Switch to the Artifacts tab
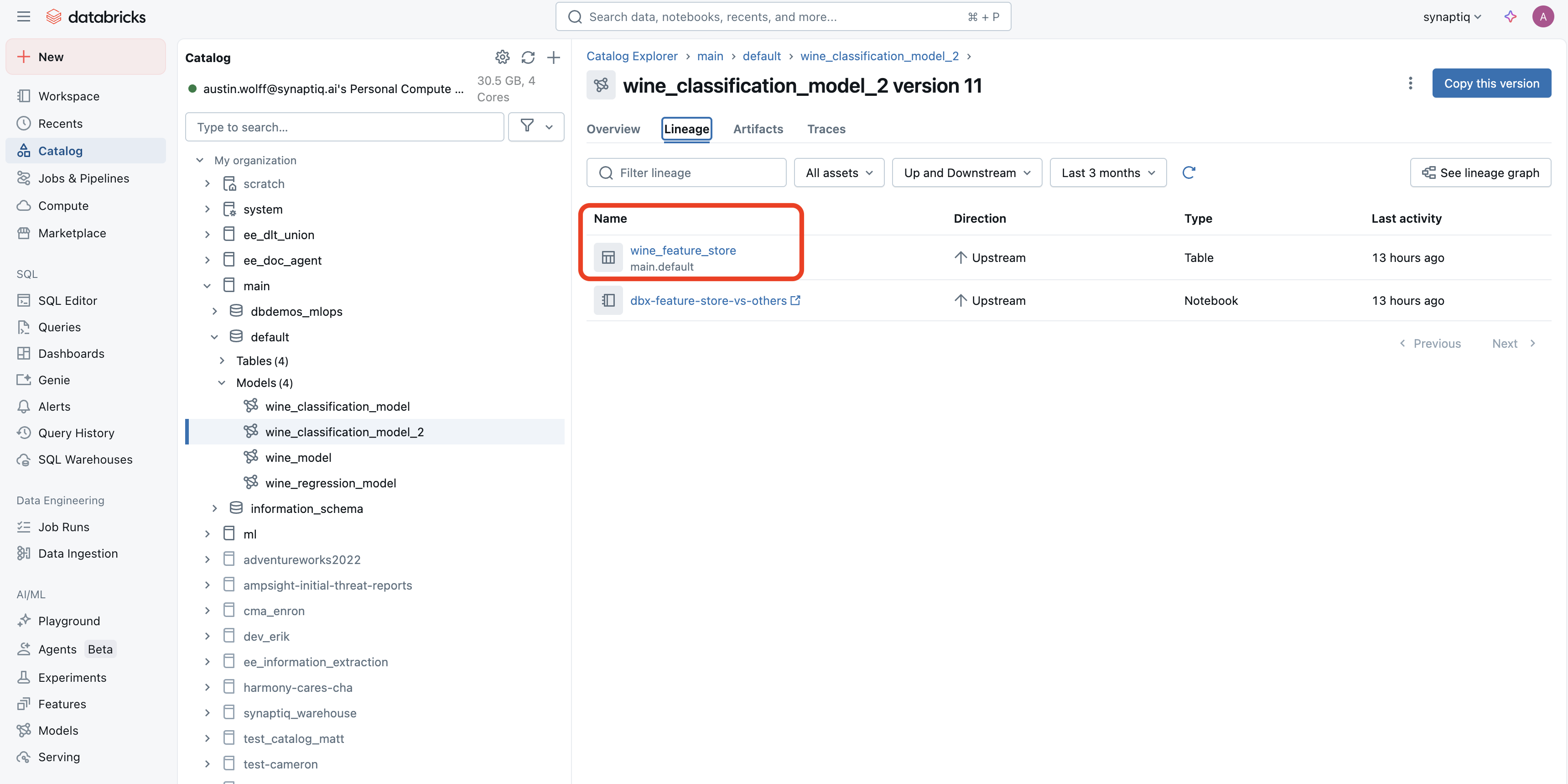Screen dimensions: 1568x784 [758, 129]
